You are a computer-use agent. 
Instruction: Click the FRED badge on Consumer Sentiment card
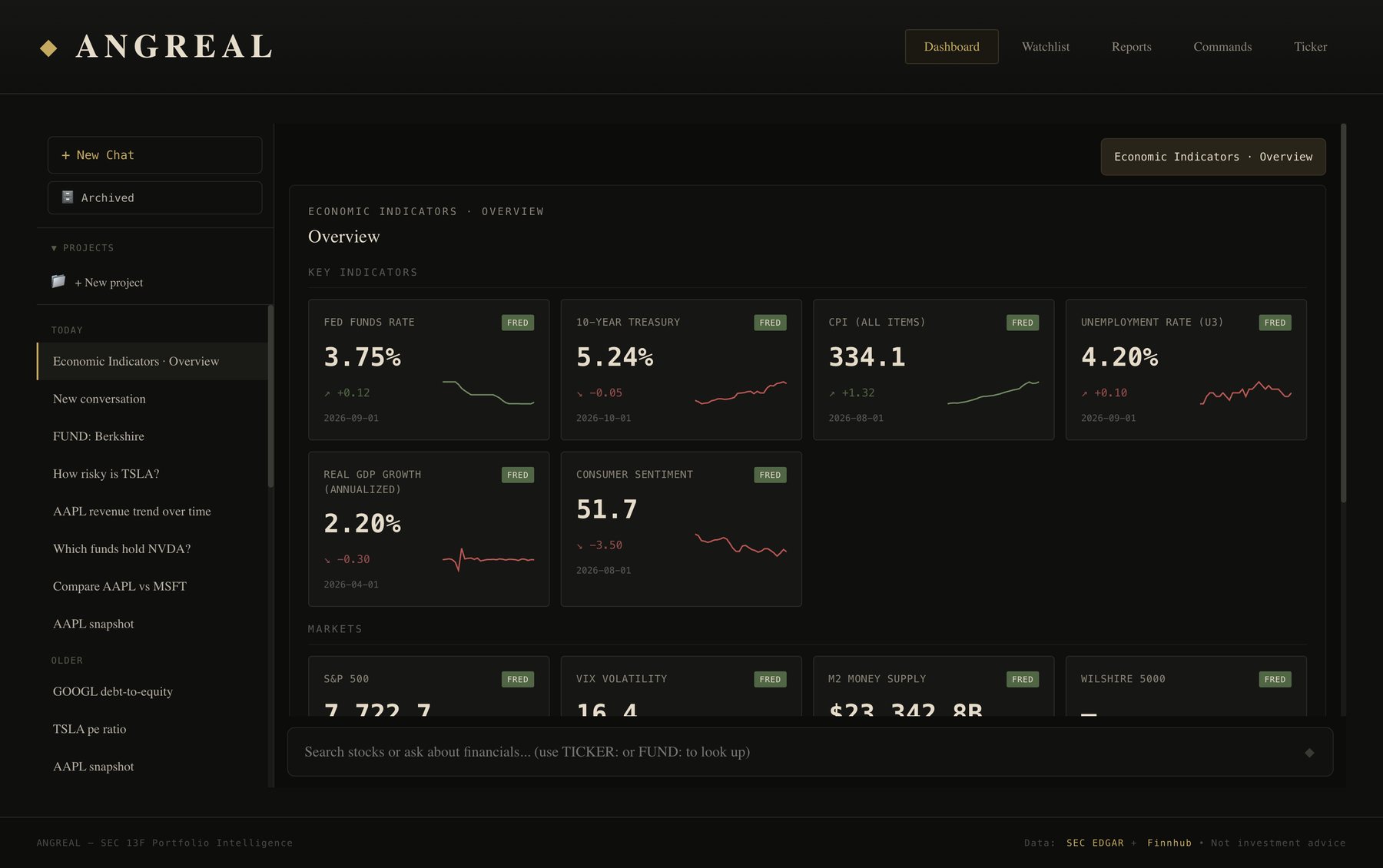(x=770, y=475)
